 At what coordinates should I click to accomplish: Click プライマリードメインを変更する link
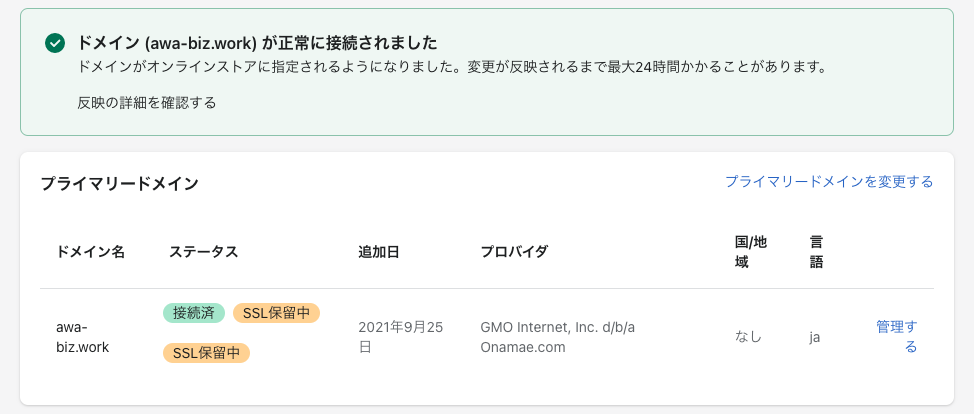(x=829, y=182)
